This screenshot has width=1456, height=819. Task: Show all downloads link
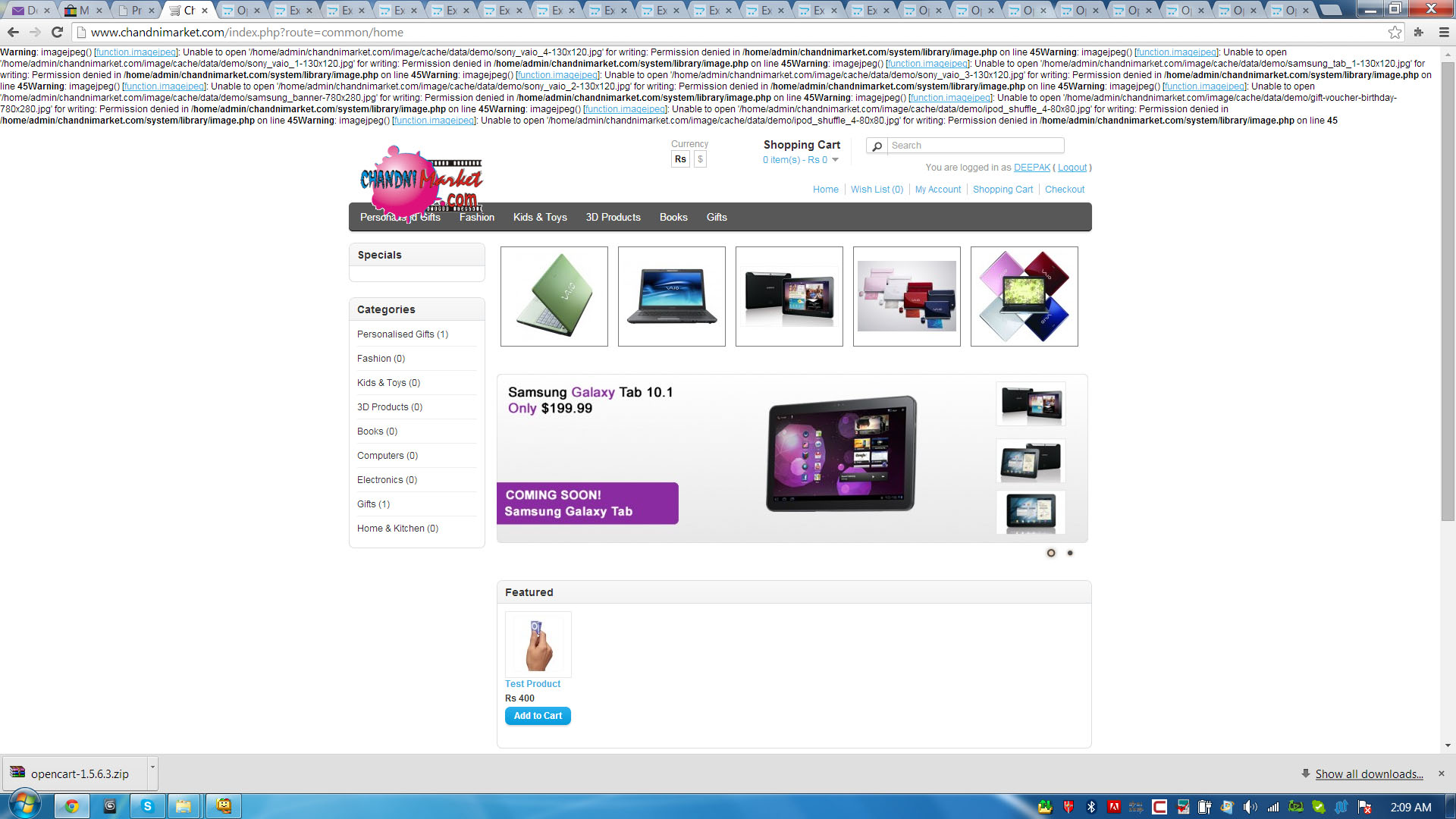[x=1369, y=773]
